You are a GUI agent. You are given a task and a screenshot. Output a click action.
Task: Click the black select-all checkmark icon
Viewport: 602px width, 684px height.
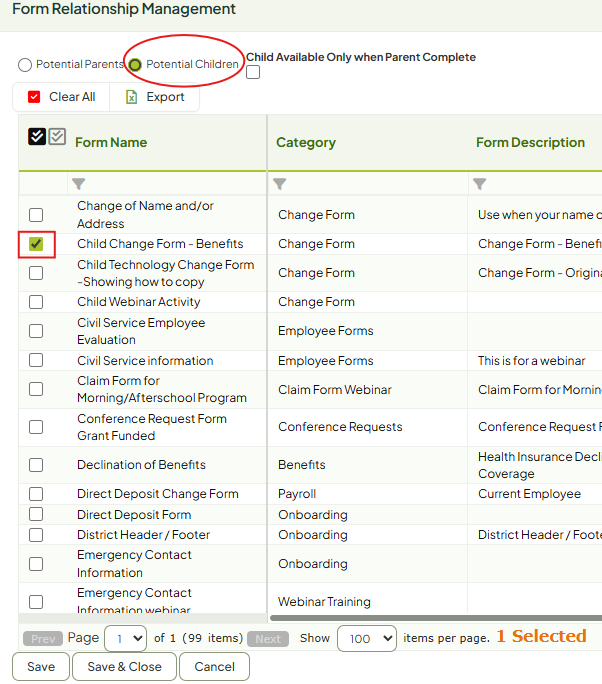tap(37, 137)
